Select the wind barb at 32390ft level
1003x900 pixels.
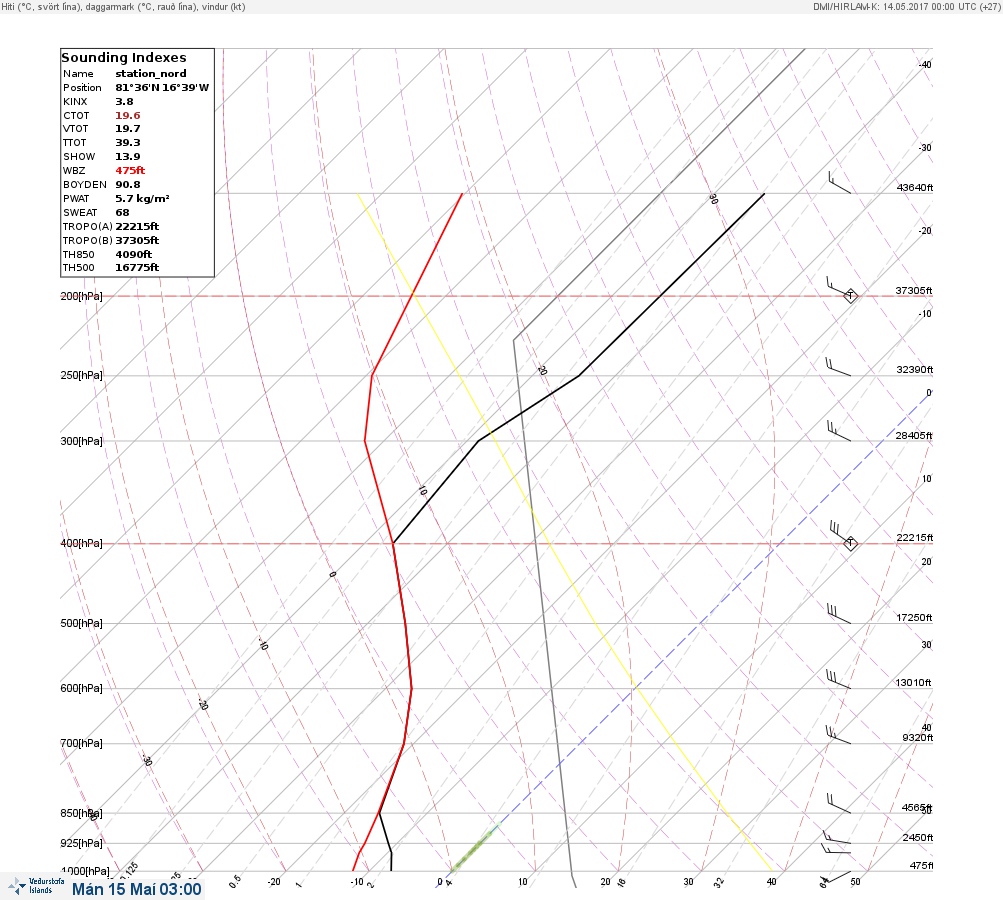point(838,367)
